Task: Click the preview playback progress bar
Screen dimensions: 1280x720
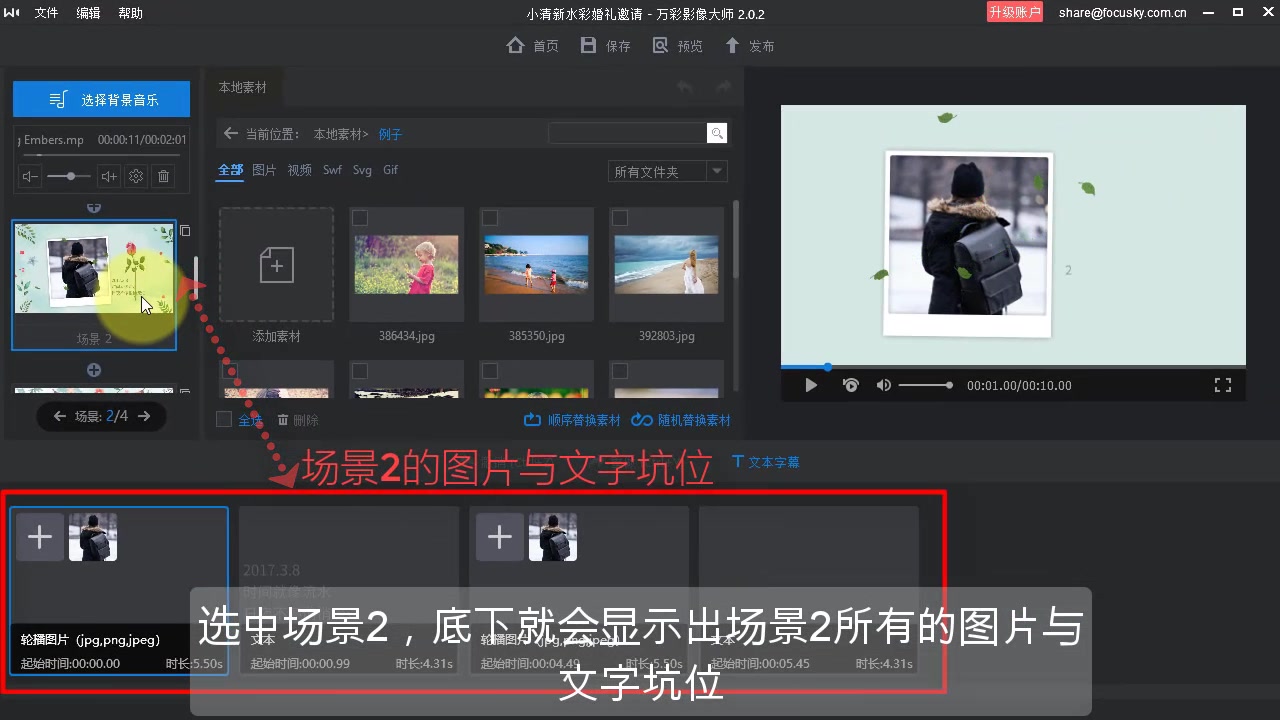Action: (1013, 367)
